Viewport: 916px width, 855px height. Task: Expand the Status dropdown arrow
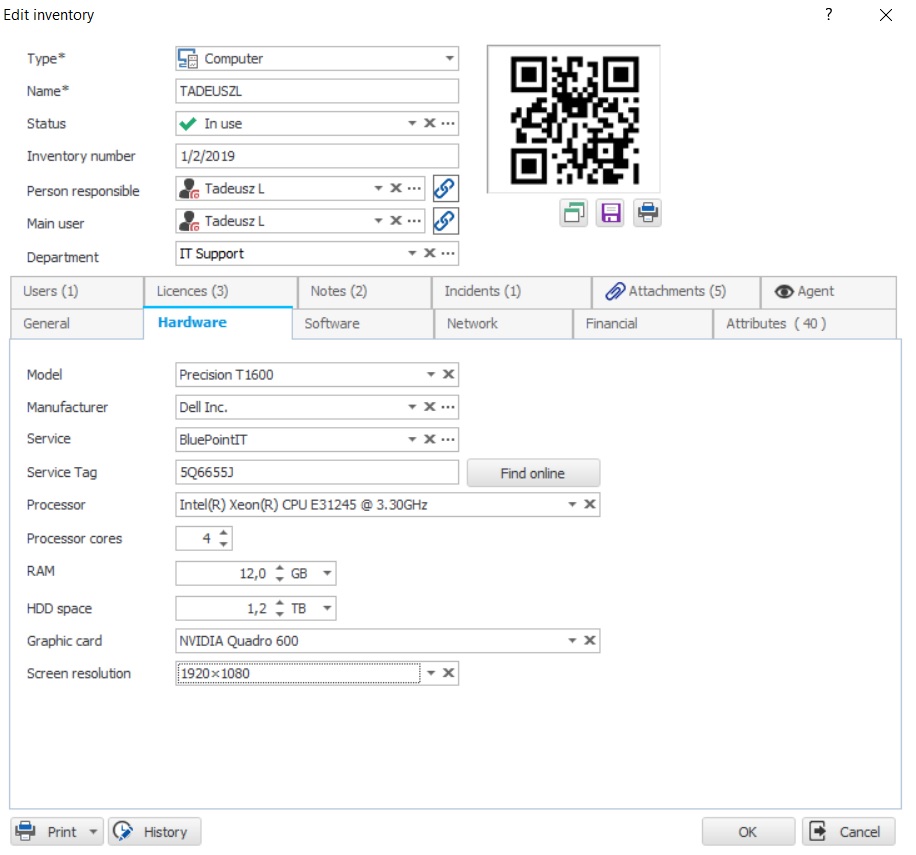click(x=412, y=123)
